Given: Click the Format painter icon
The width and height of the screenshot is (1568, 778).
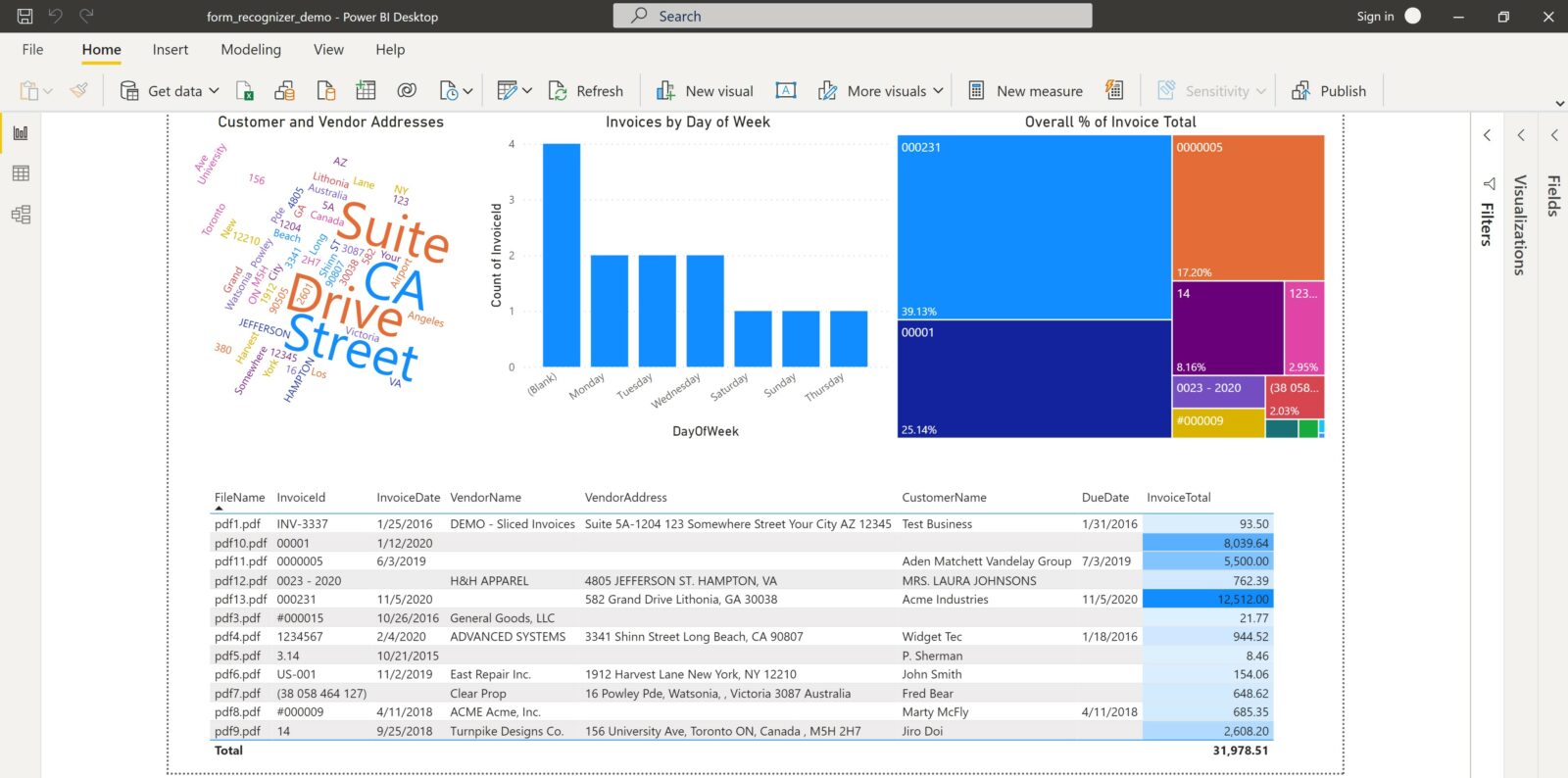Looking at the screenshot, I should click(79, 91).
